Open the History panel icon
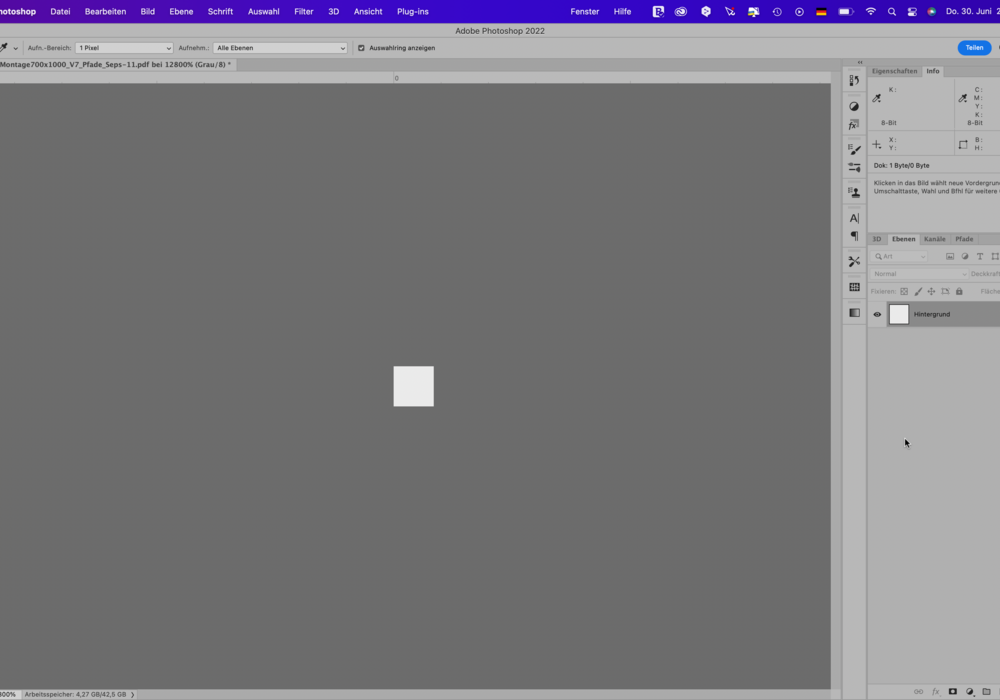 (854, 80)
